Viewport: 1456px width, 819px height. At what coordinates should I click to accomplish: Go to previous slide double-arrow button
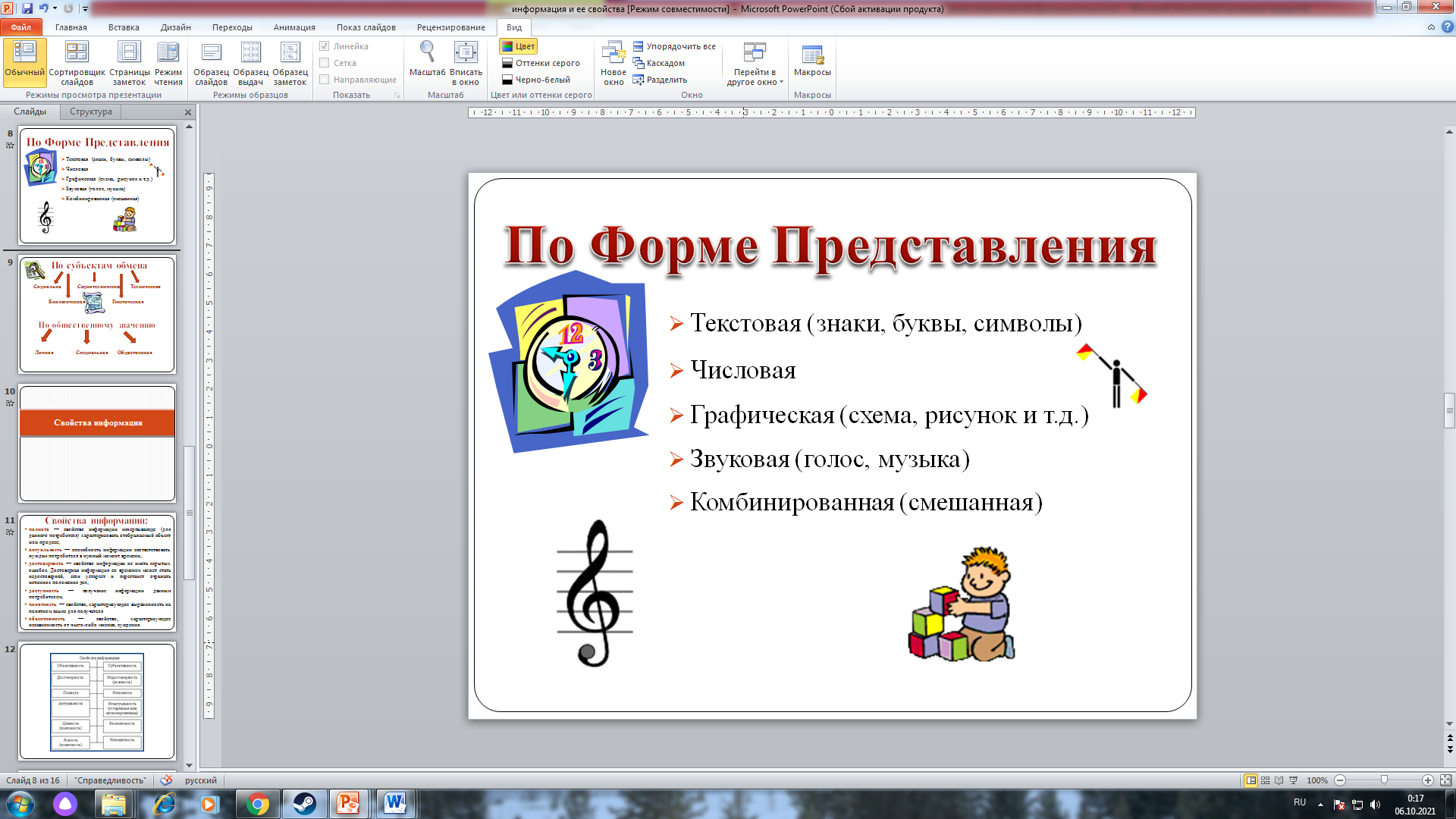[x=1449, y=738]
